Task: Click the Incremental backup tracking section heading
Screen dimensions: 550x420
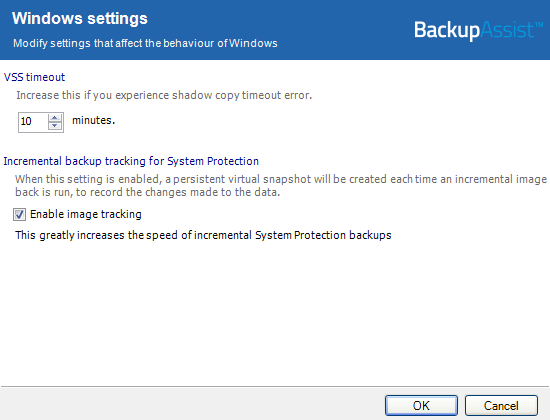Action: pyautogui.click(x=131, y=161)
